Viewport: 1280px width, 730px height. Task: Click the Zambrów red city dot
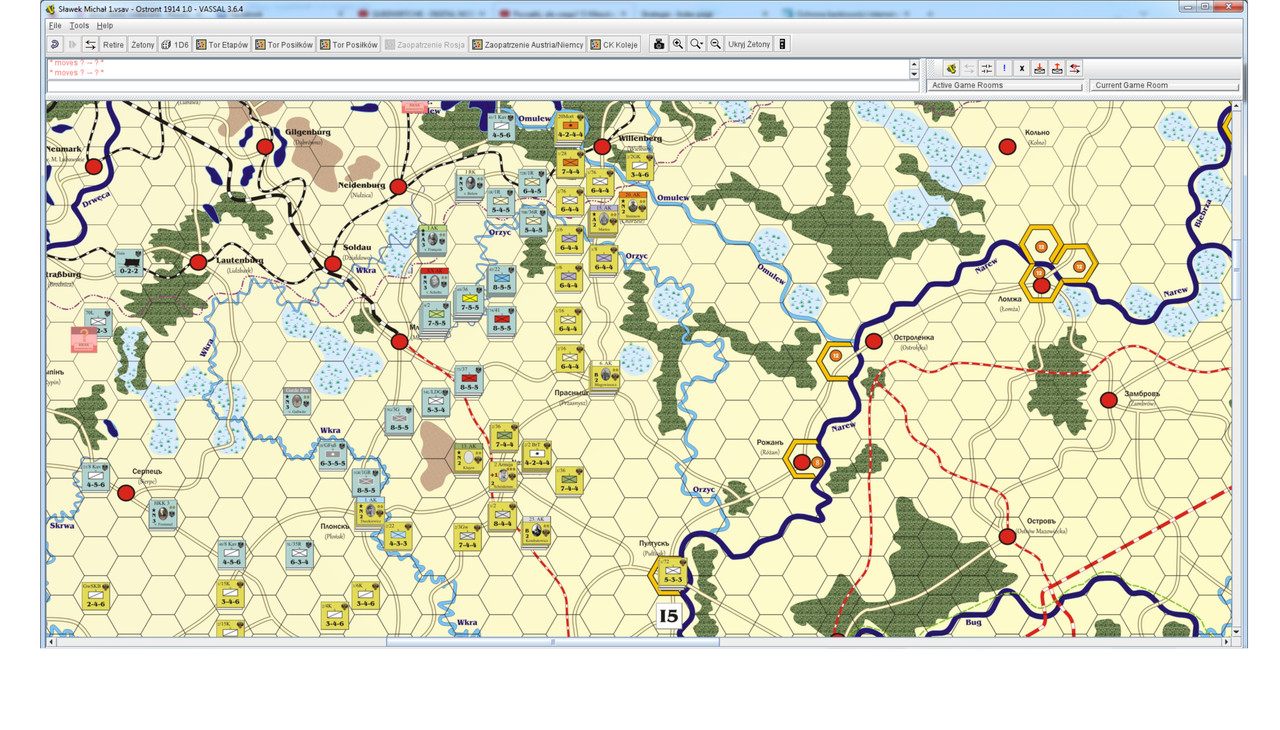click(1108, 400)
